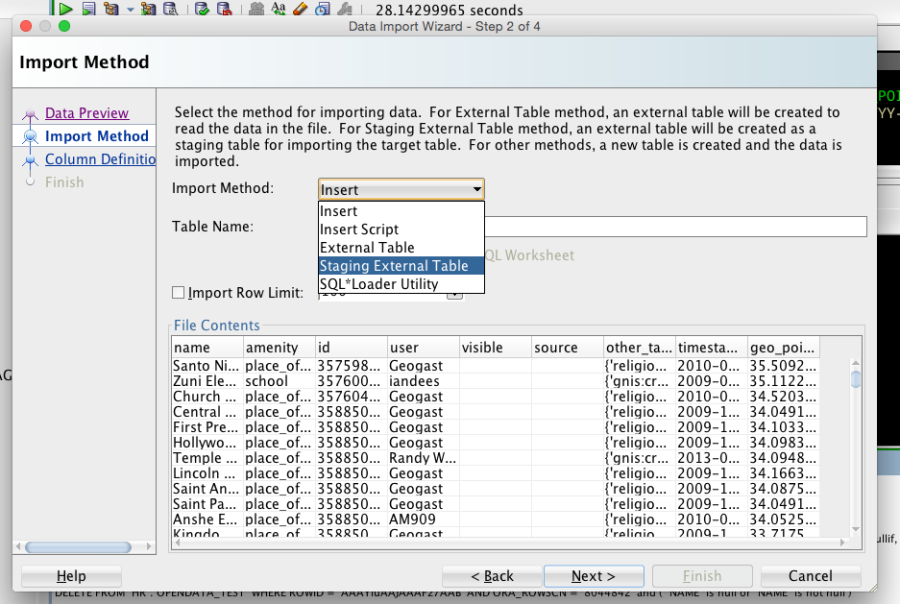The image size is (900, 604).
Task: Click the amenity column header
Action: coord(280,347)
